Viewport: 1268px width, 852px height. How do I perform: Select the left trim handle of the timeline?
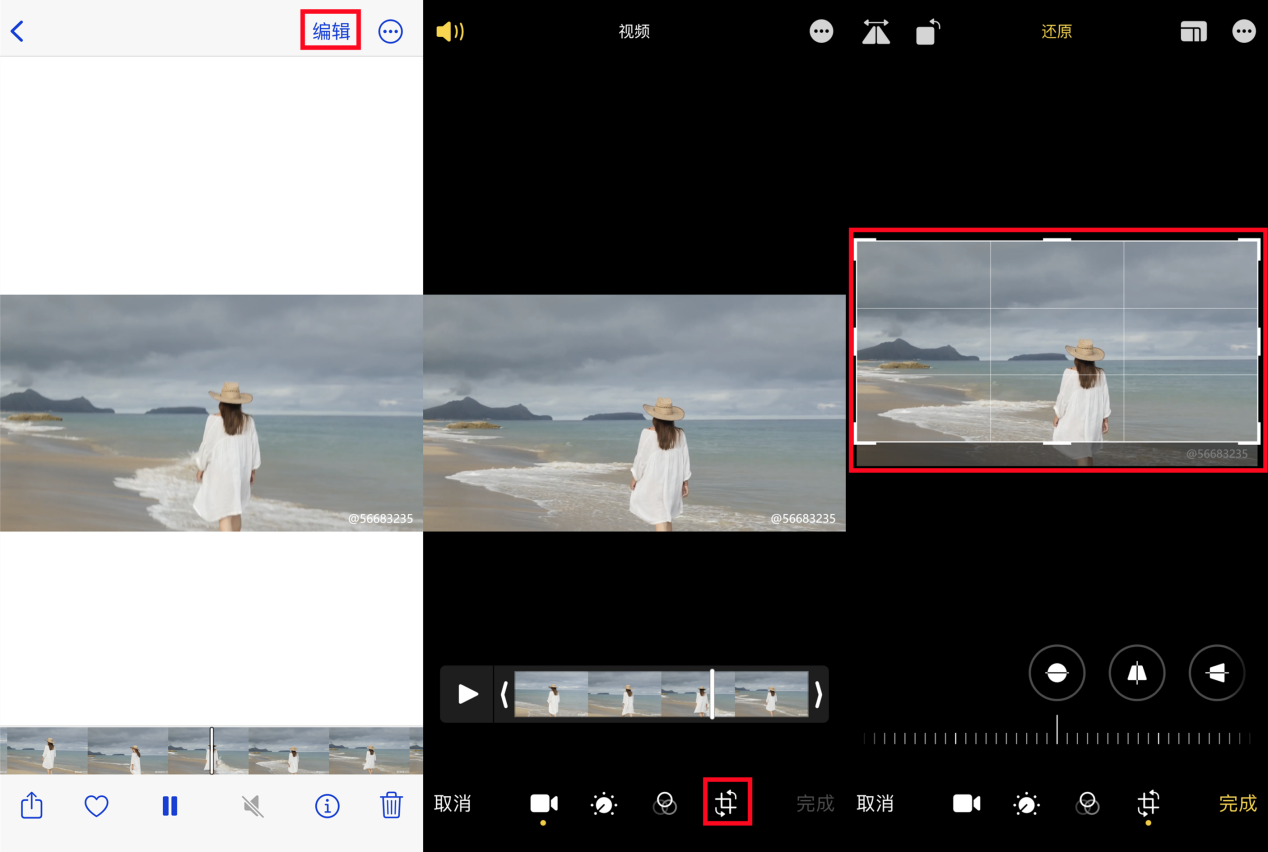click(504, 694)
